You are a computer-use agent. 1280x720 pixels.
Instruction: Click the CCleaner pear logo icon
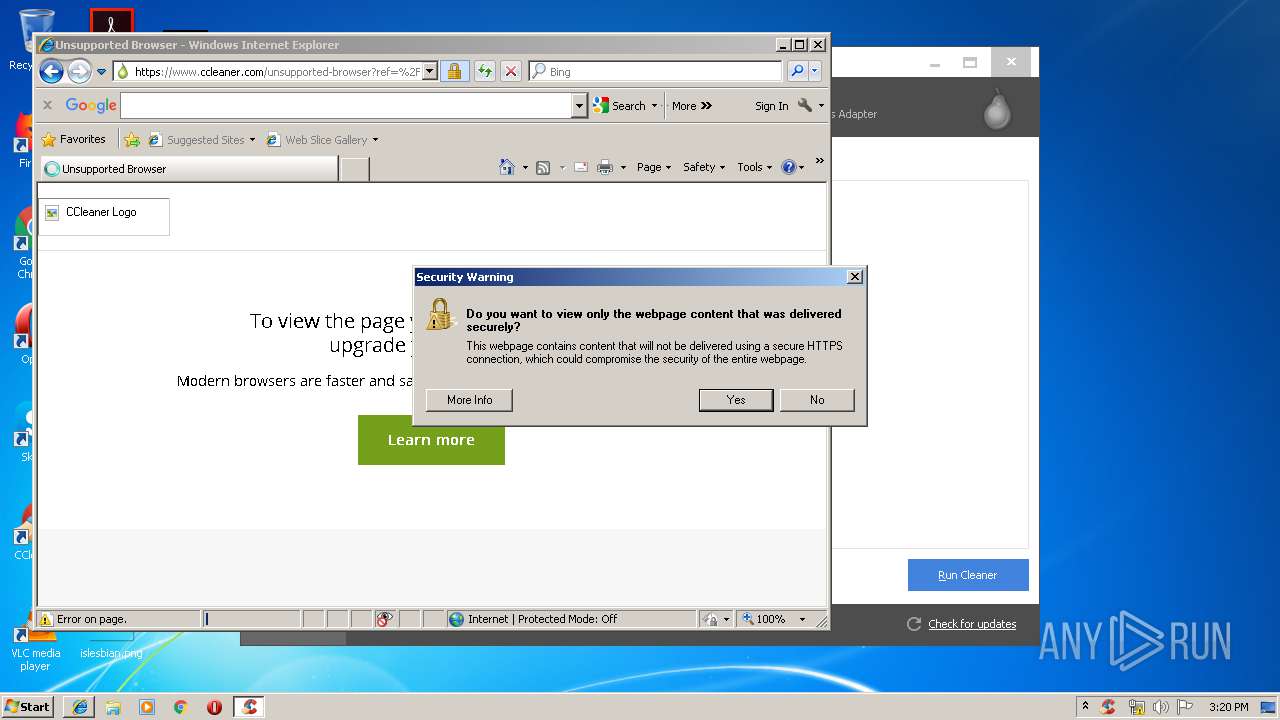click(x=997, y=110)
